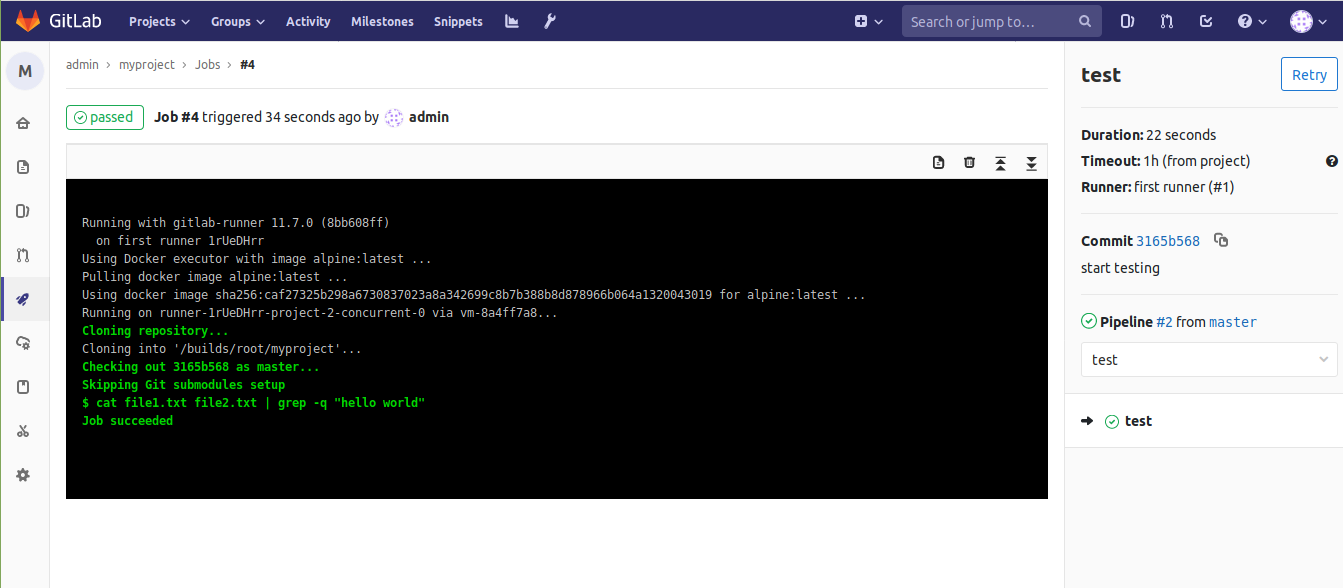Open Merge requests icon in top bar
Screen dimensions: 1343x588
(x=1166, y=21)
